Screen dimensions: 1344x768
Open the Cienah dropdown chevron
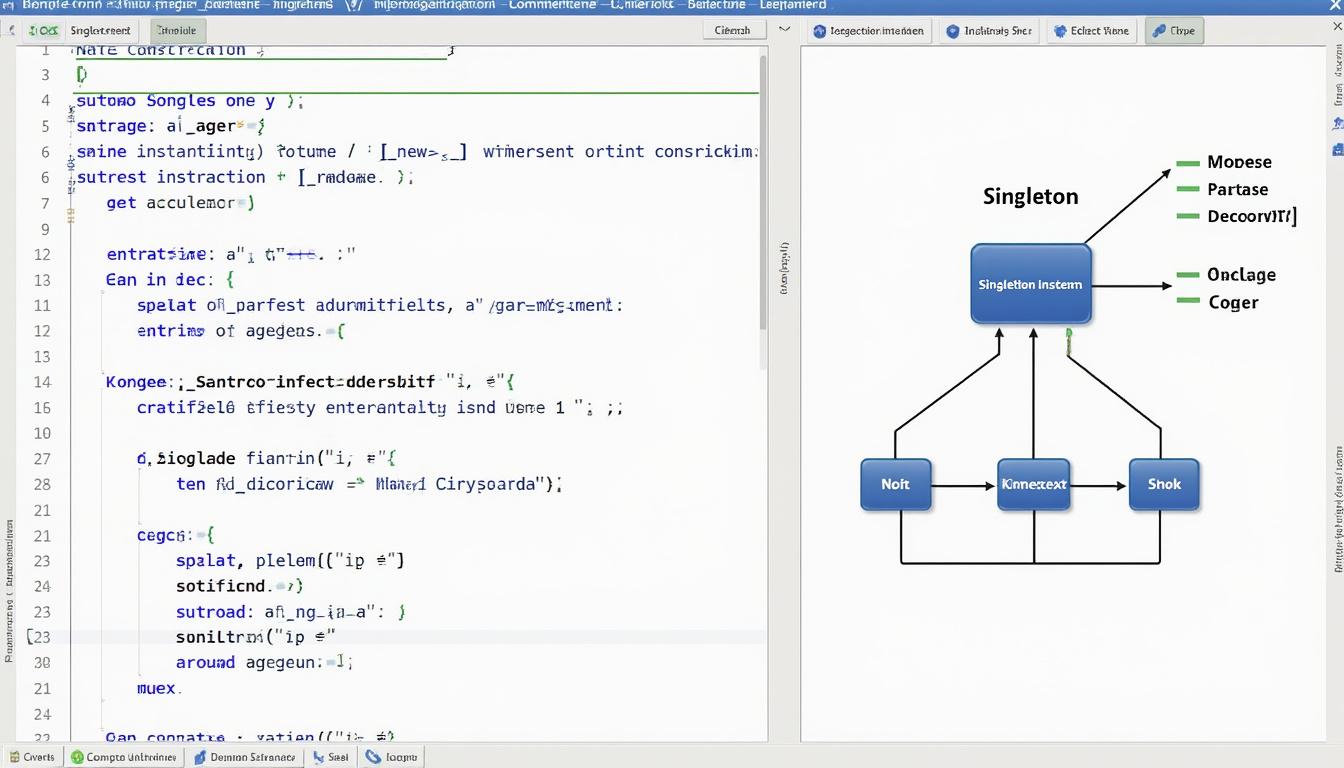[784, 30]
